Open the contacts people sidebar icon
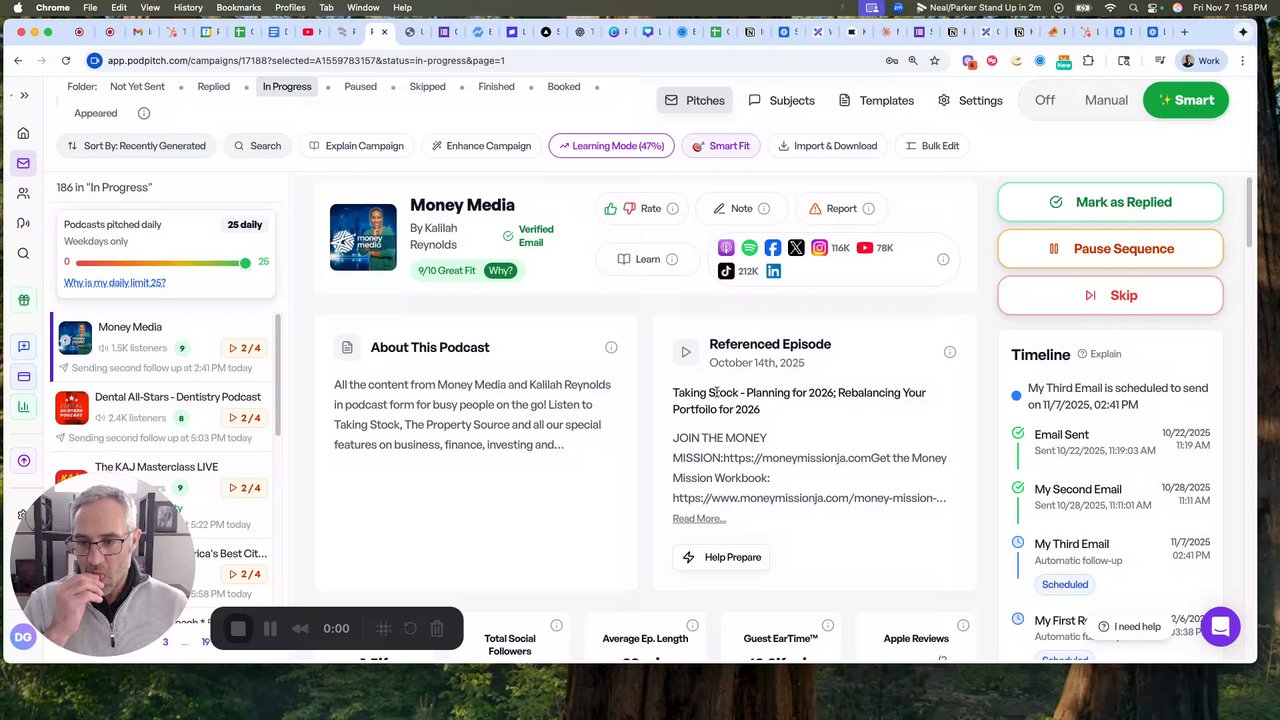1280x720 pixels. (23, 193)
